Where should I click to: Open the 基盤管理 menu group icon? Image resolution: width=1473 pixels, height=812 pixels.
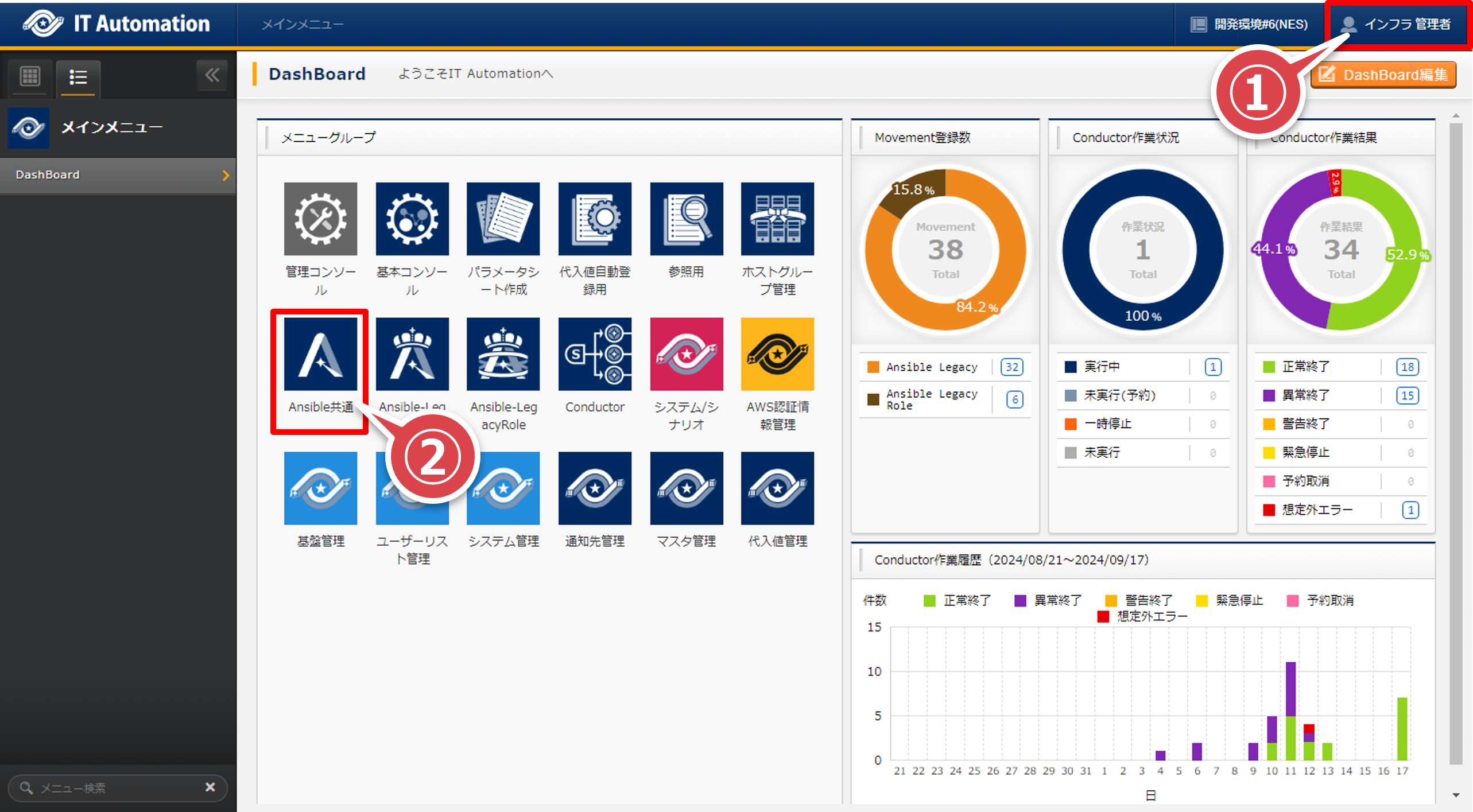coord(320,488)
